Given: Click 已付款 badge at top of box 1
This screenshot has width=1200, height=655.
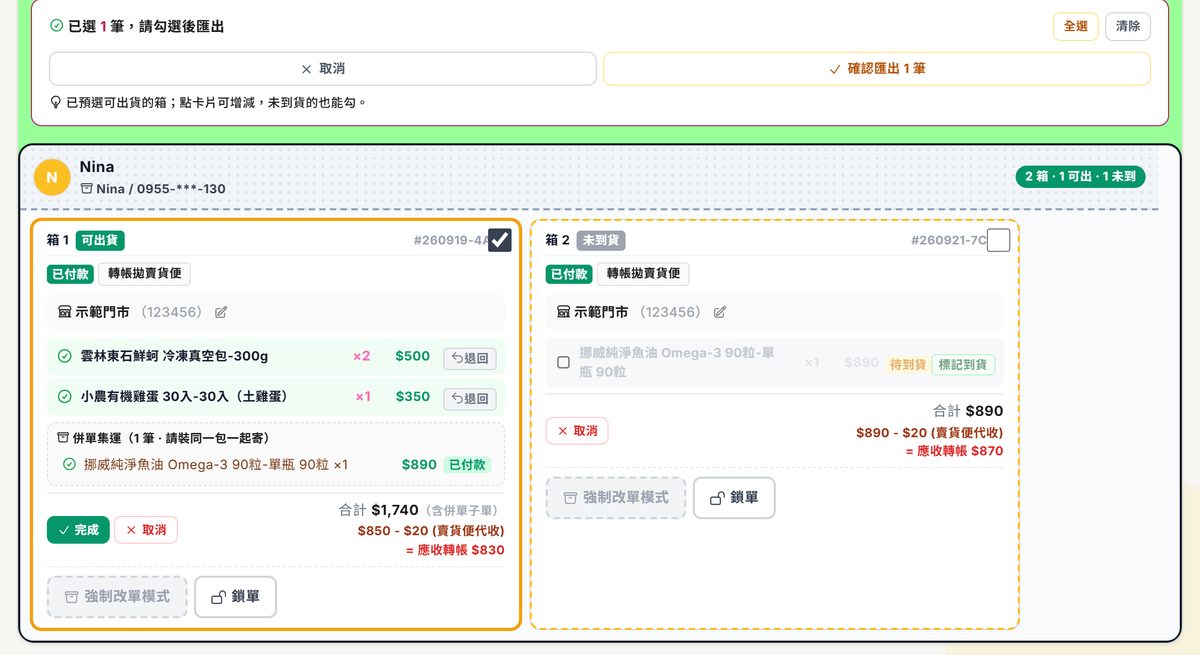Looking at the screenshot, I should coord(68,274).
